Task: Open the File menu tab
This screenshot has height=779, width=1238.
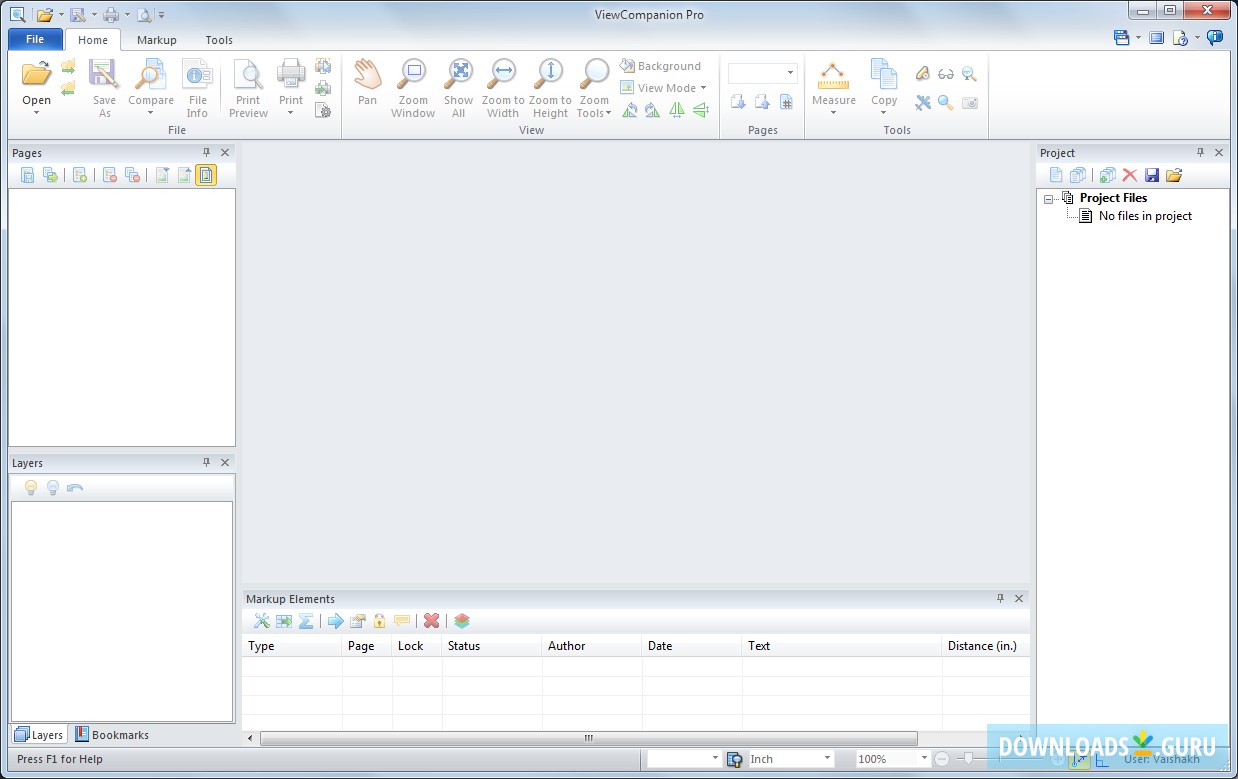Action: pyautogui.click(x=35, y=40)
